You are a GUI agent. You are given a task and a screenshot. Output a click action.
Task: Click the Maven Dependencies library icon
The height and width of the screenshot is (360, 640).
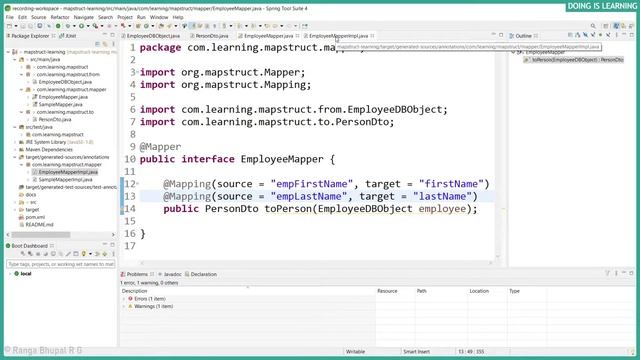(x=21, y=149)
